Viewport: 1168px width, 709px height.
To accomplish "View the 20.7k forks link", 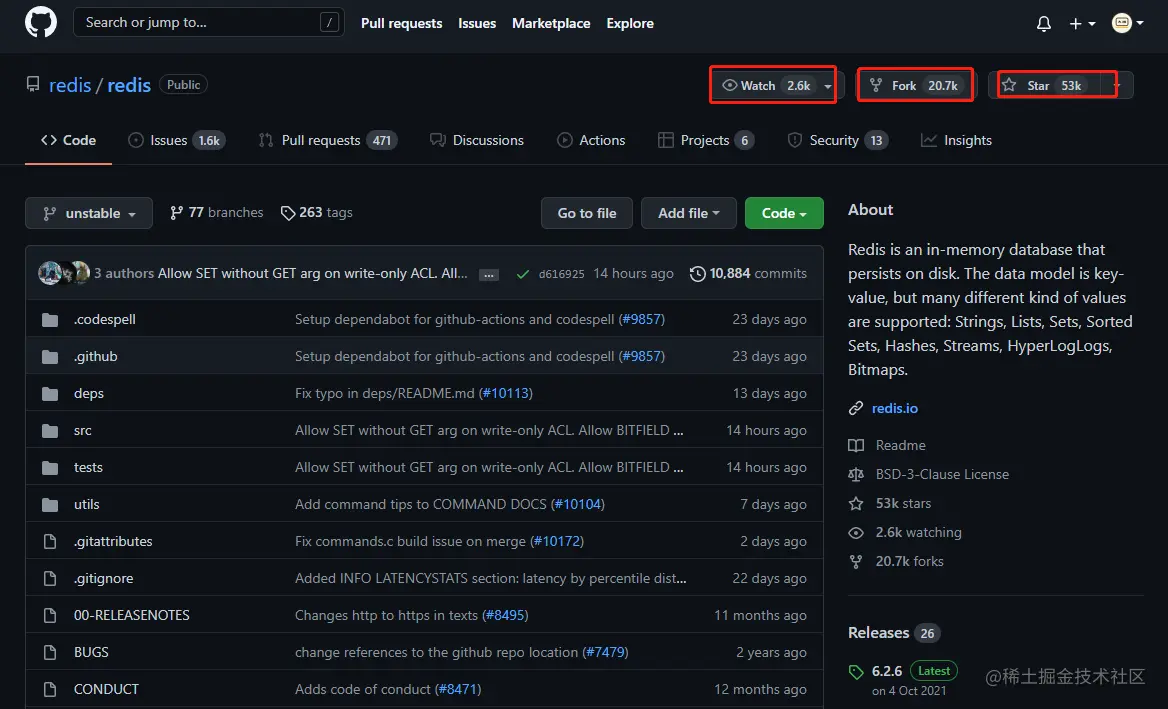I will point(896,562).
